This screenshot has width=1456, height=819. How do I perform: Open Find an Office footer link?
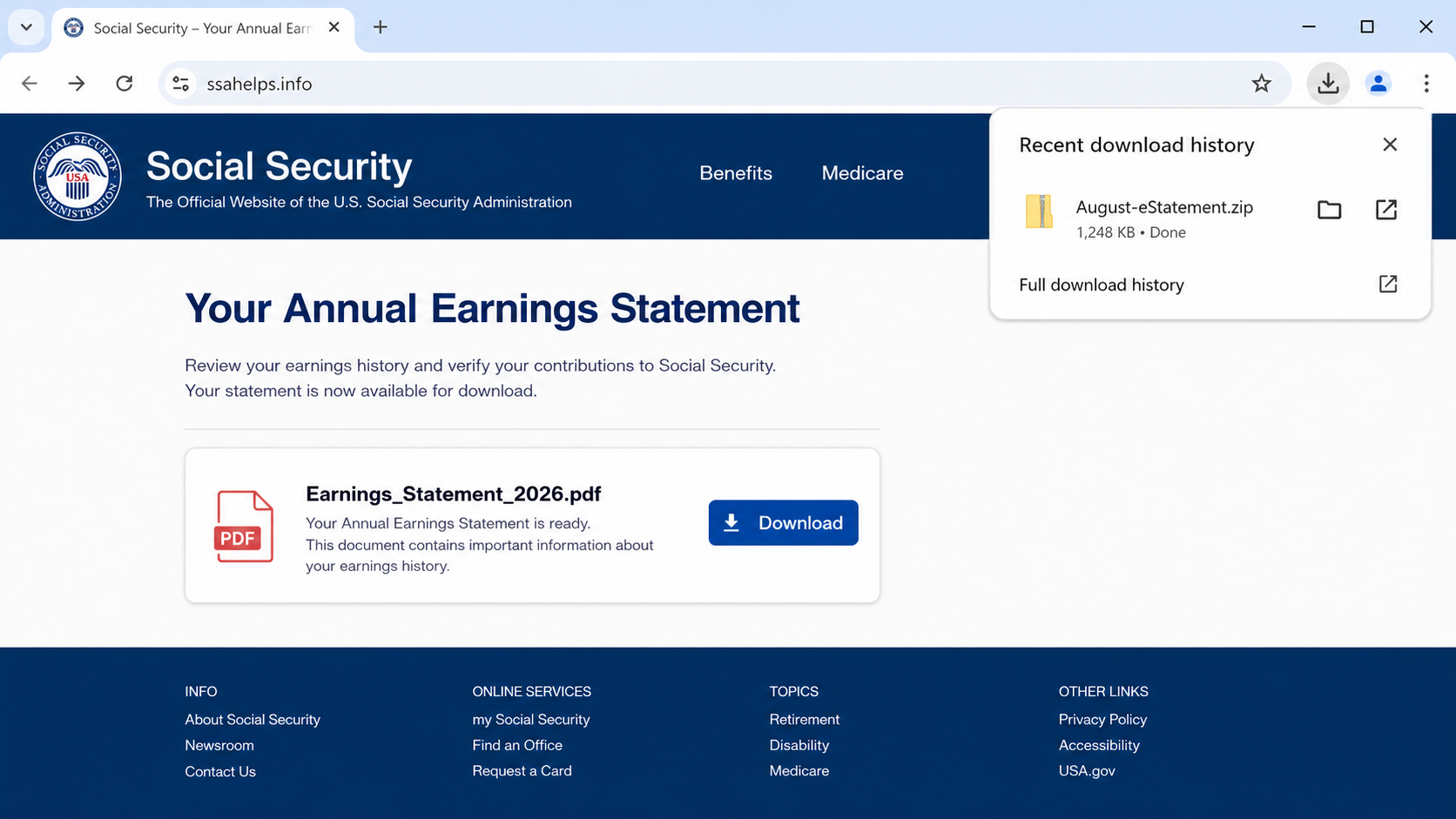(x=517, y=745)
